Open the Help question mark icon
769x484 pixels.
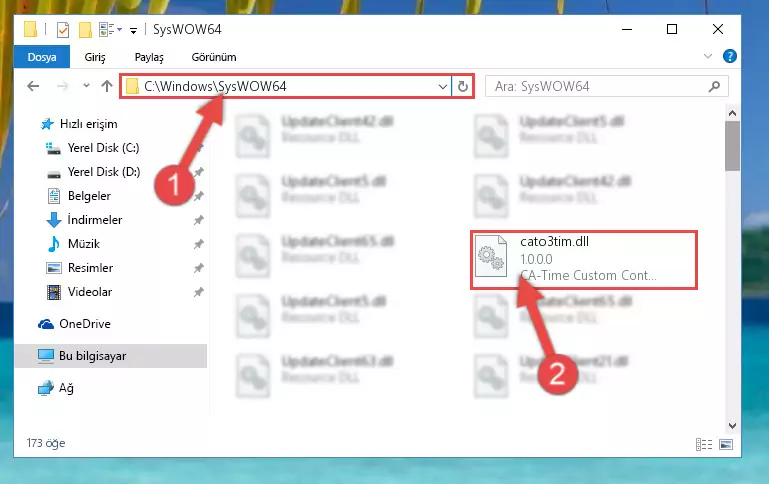(729, 56)
